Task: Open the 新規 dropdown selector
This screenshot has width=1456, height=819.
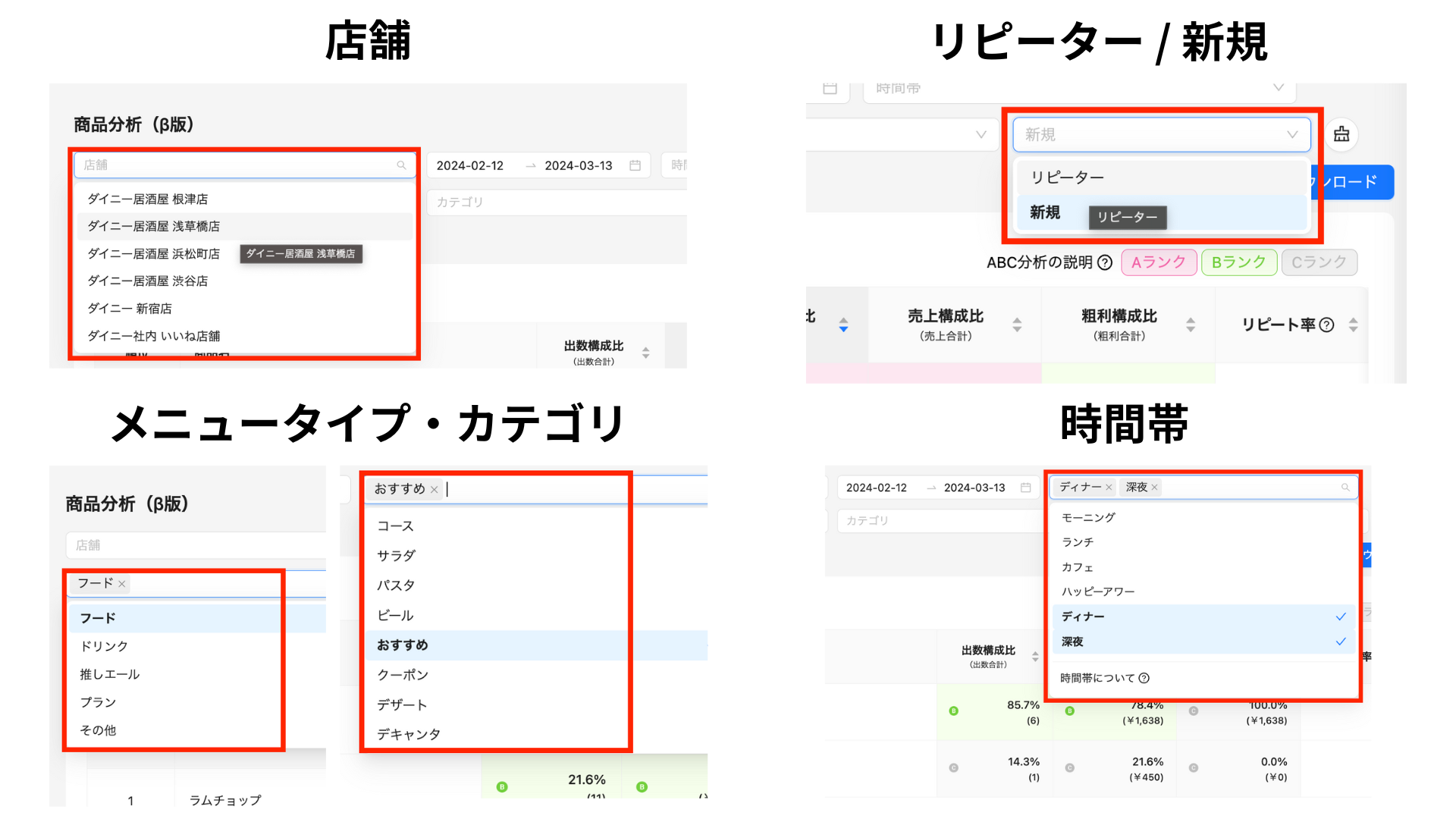Action: [1160, 134]
